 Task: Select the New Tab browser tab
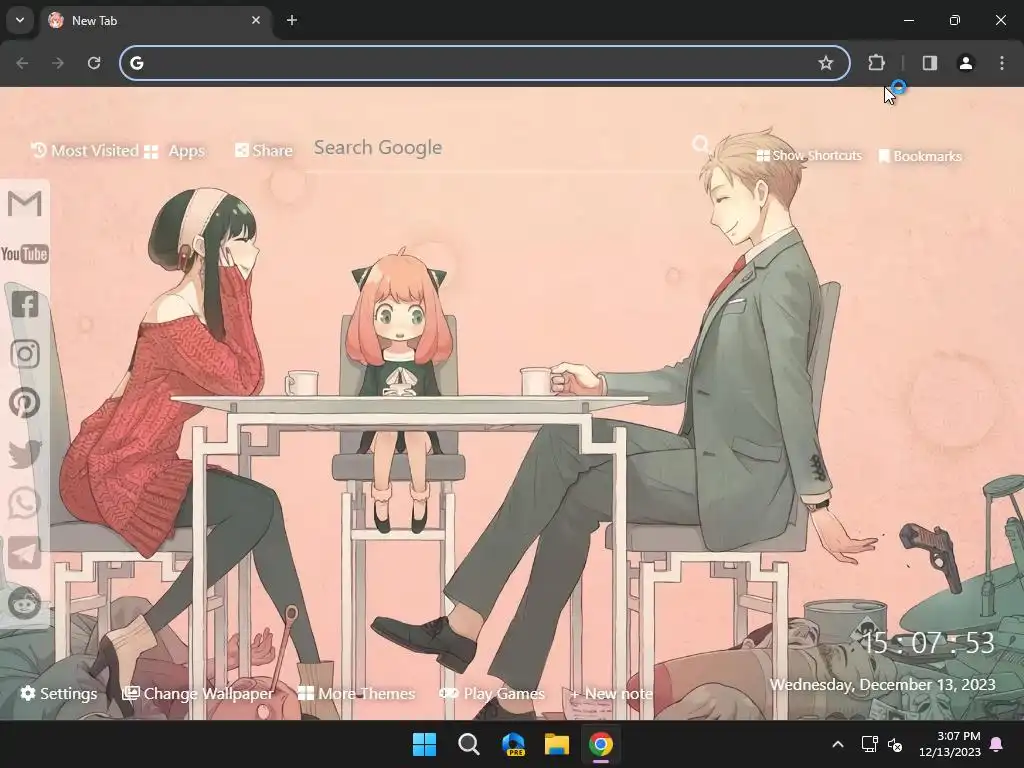(157, 20)
